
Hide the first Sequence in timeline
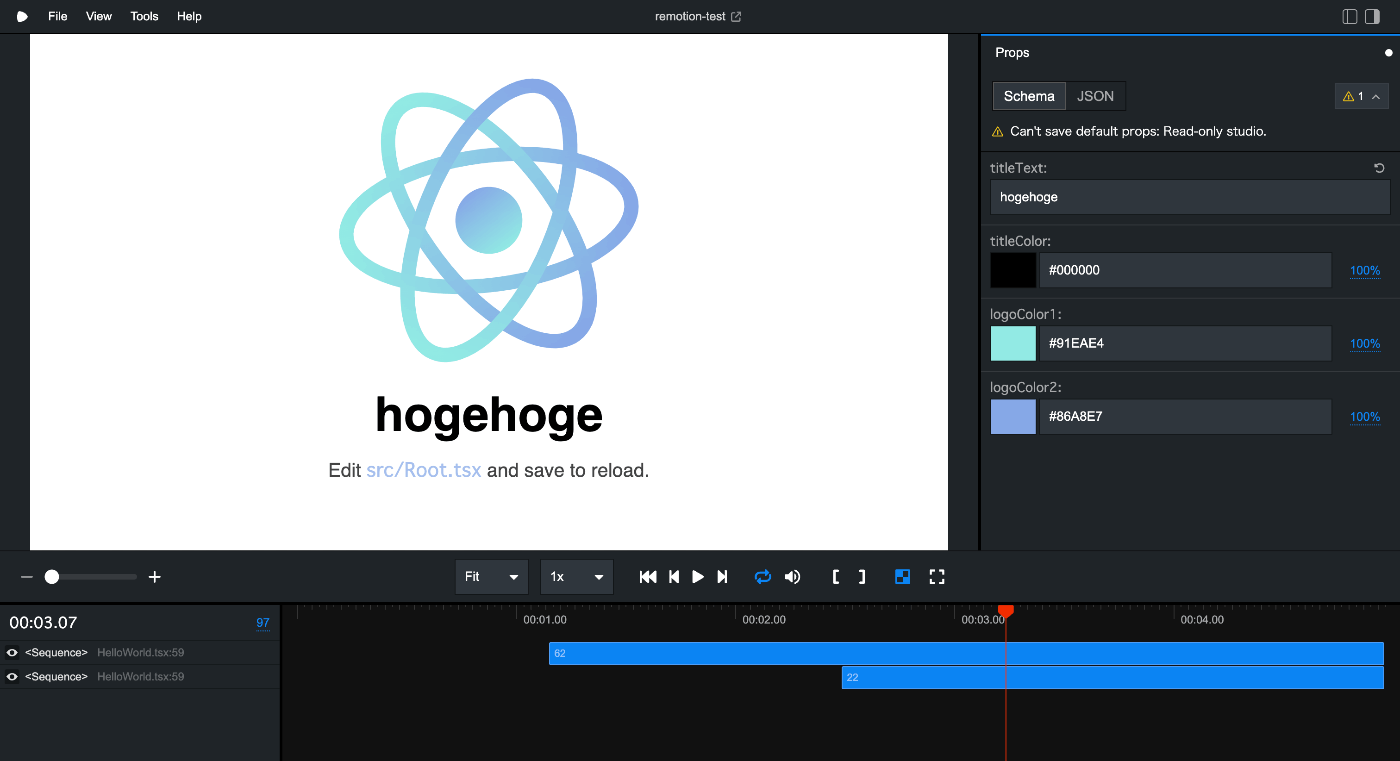pyautogui.click(x=12, y=653)
